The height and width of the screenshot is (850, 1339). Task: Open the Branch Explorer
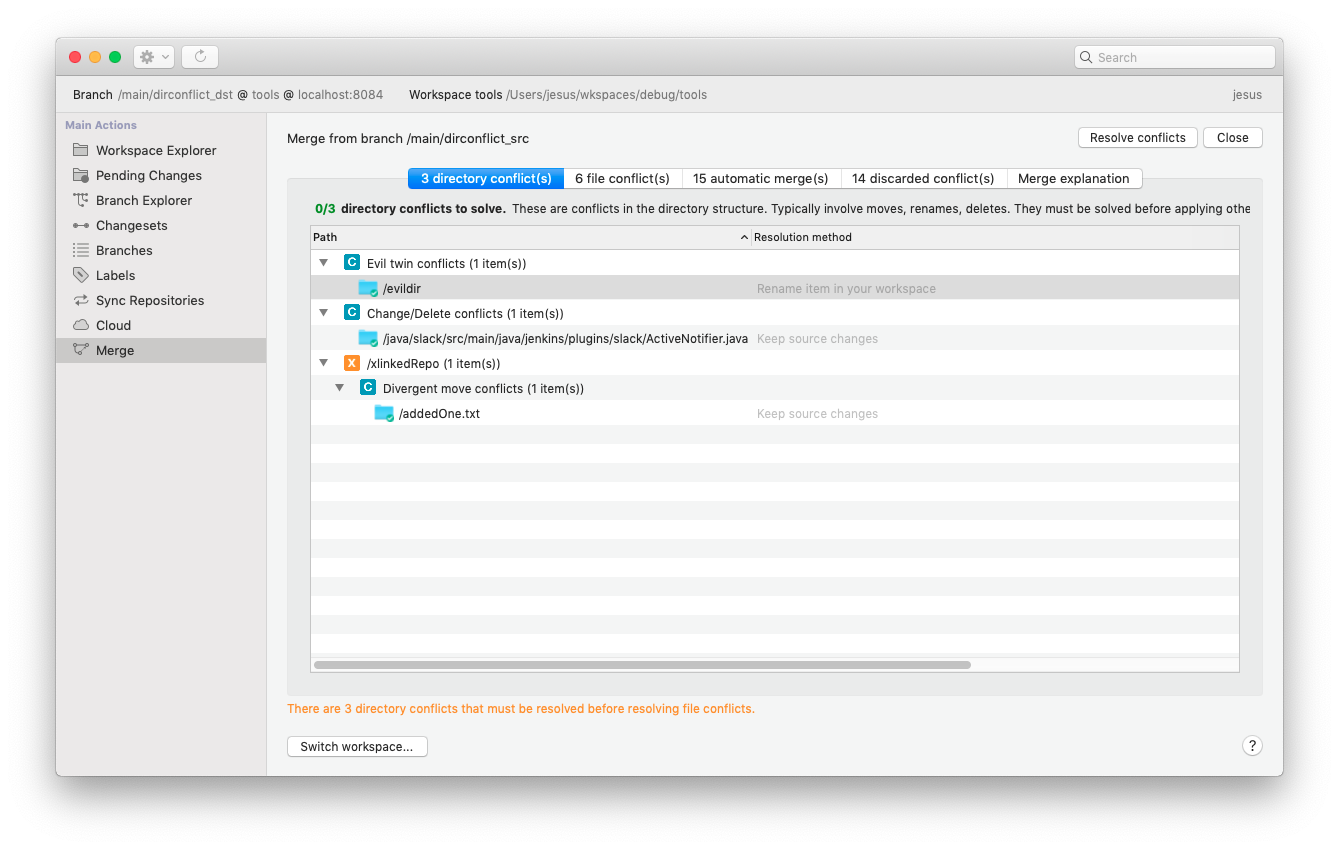(145, 200)
